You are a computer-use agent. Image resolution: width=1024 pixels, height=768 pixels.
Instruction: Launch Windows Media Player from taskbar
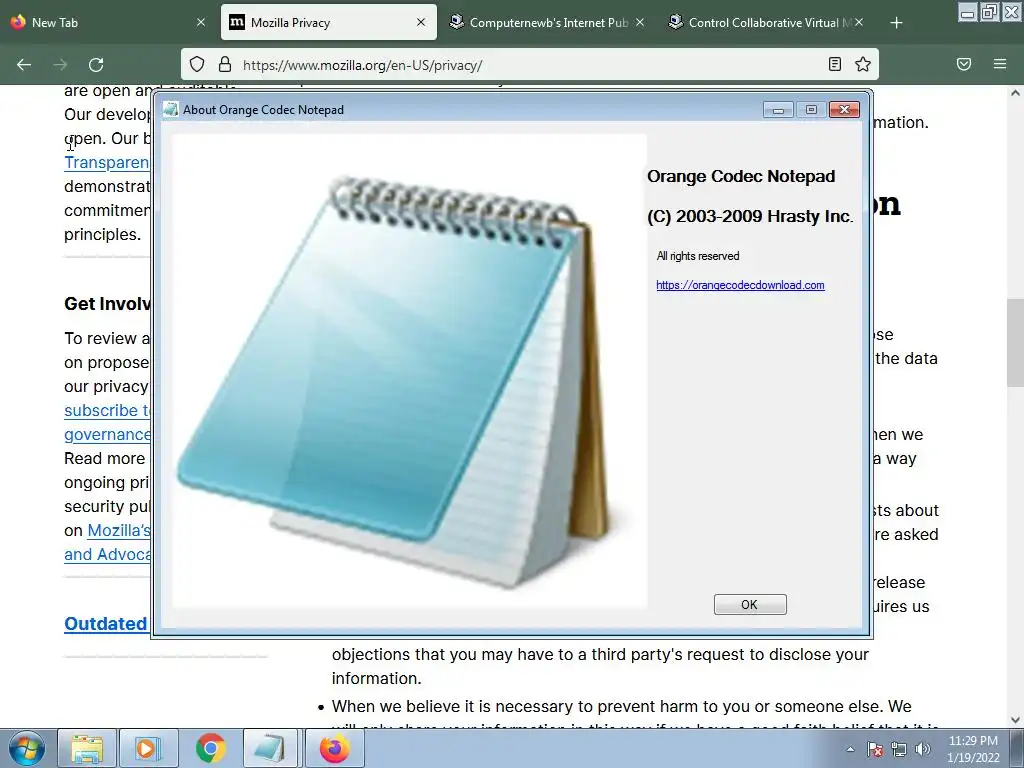147,748
